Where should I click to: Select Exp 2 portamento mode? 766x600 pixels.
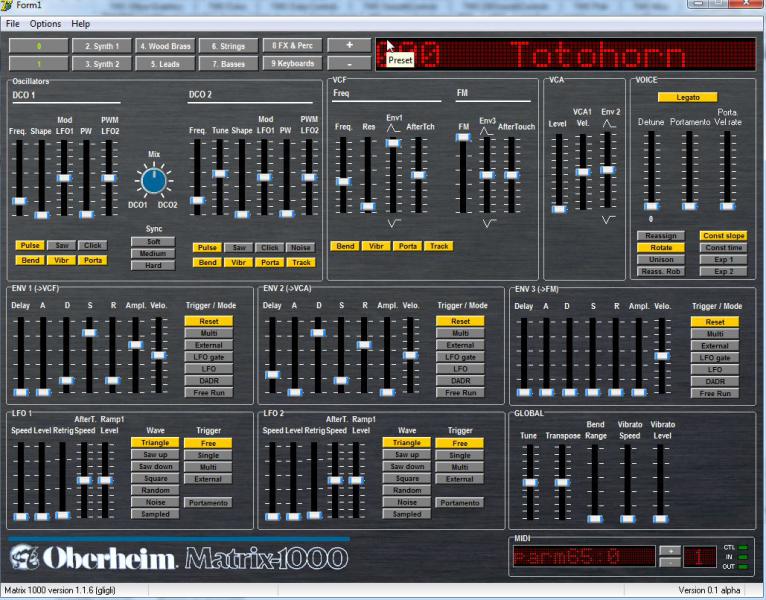coord(723,271)
